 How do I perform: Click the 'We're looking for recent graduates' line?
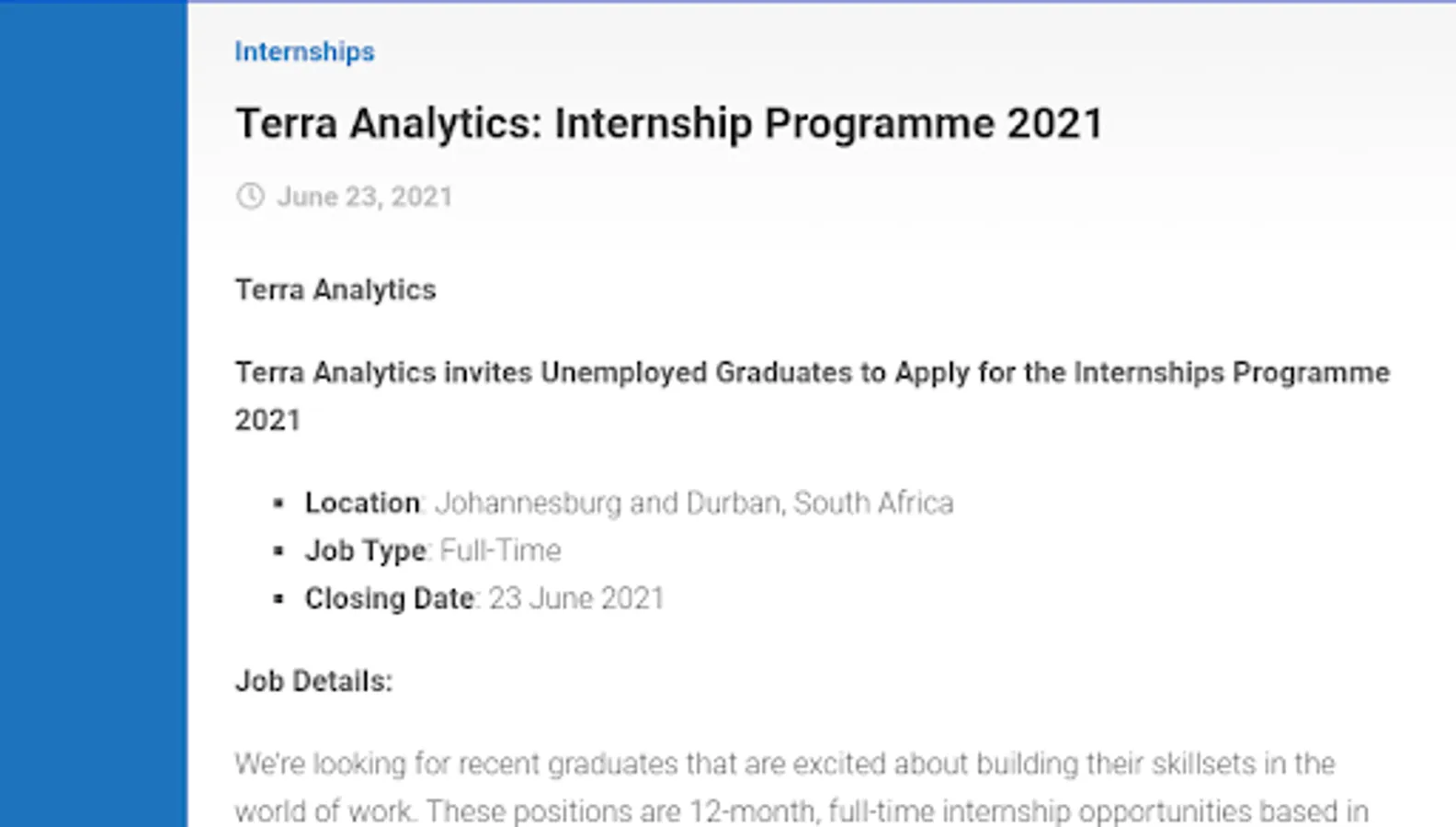click(784, 765)
